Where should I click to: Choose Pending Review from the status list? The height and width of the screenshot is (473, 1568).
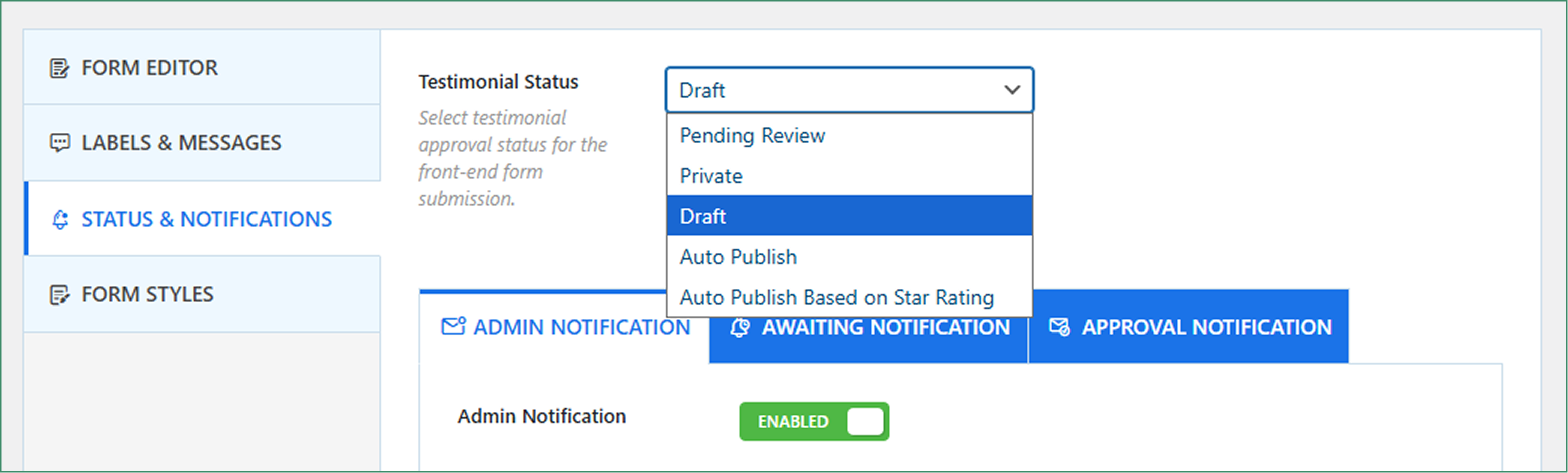(x=849, y=135)
